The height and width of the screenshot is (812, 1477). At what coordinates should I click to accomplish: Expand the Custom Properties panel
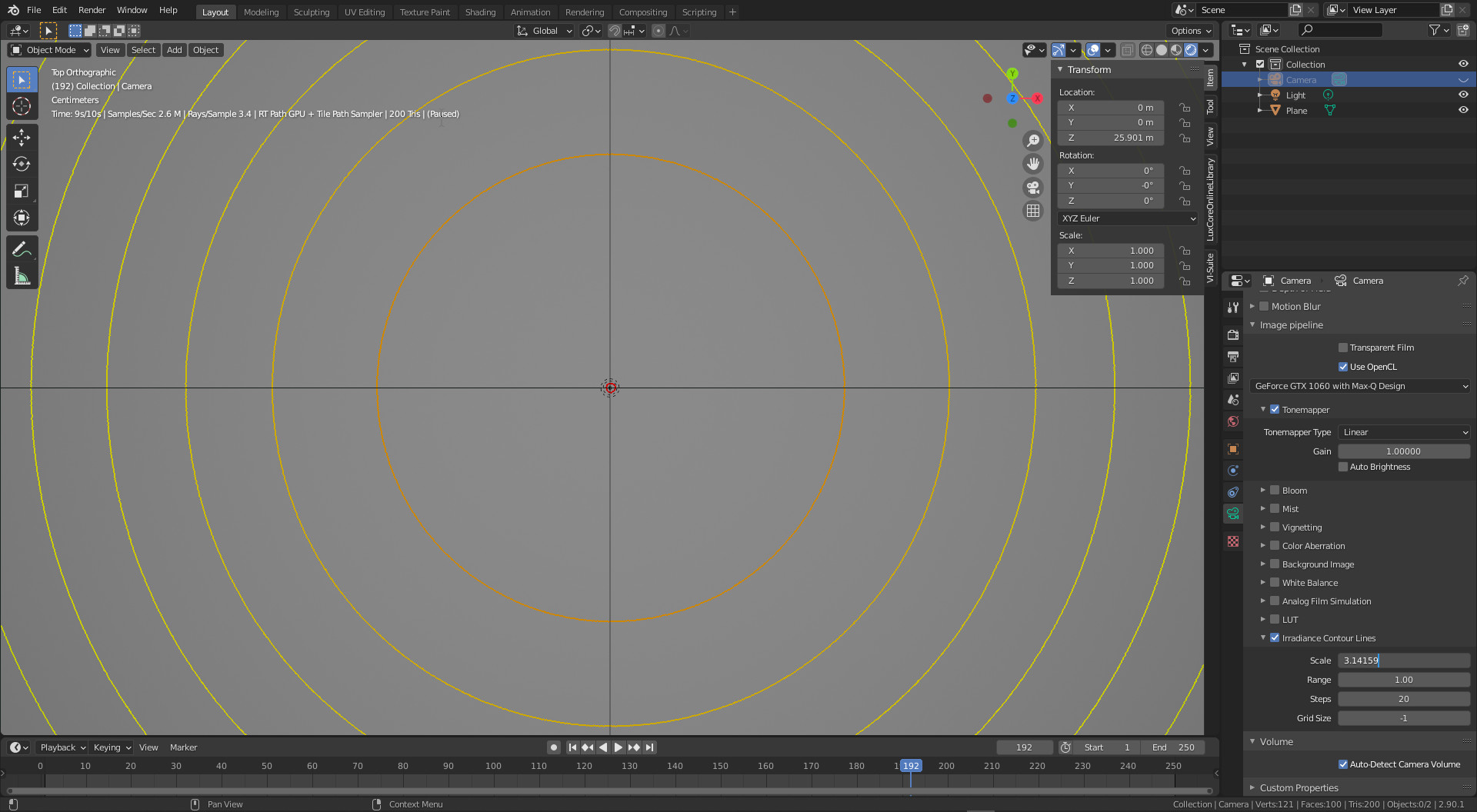tap(1252, 787)
